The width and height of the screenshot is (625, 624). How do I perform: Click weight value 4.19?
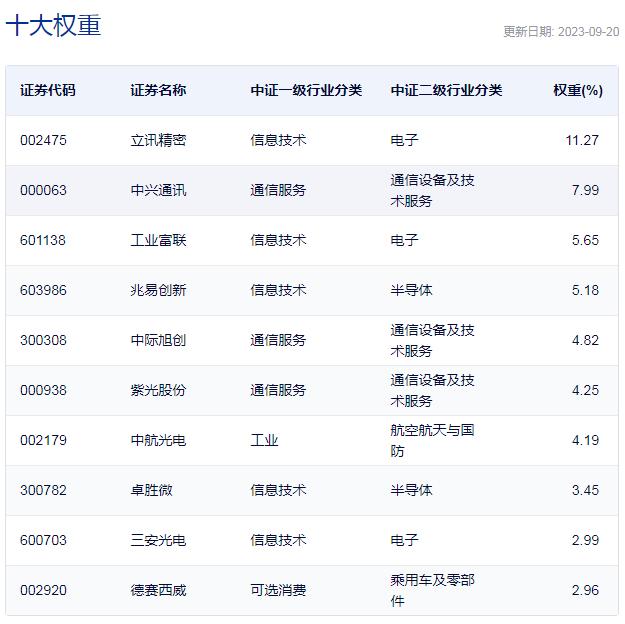pyautogui.click(x=585, y=441)
